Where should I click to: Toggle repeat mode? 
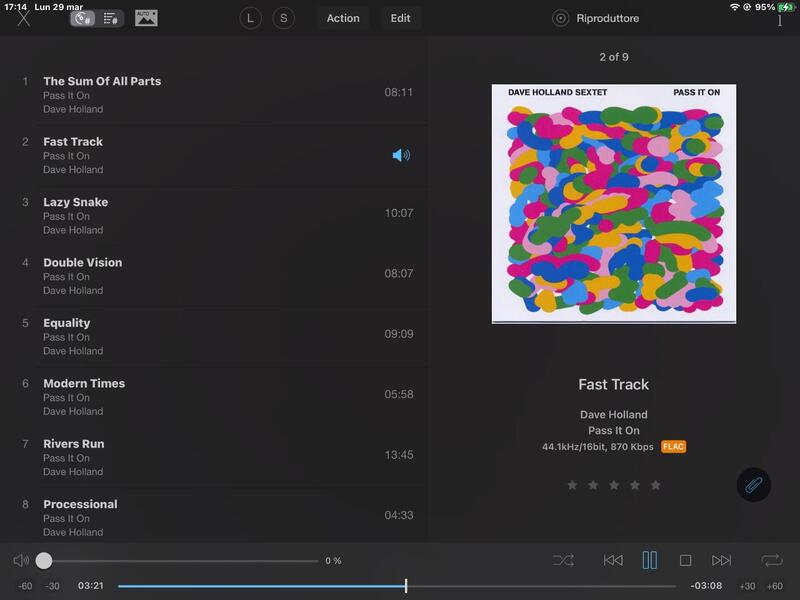pos(771,561)
